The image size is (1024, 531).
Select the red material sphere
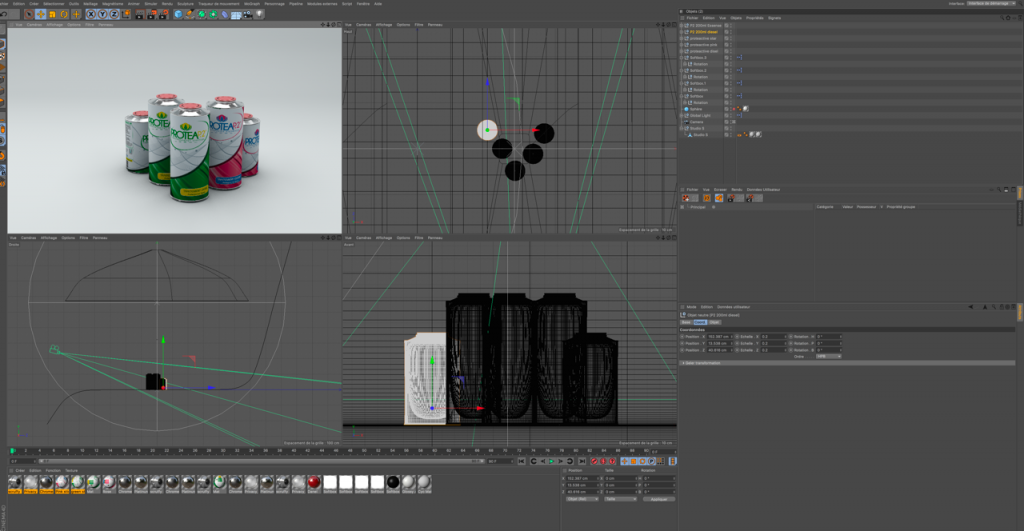314,482
